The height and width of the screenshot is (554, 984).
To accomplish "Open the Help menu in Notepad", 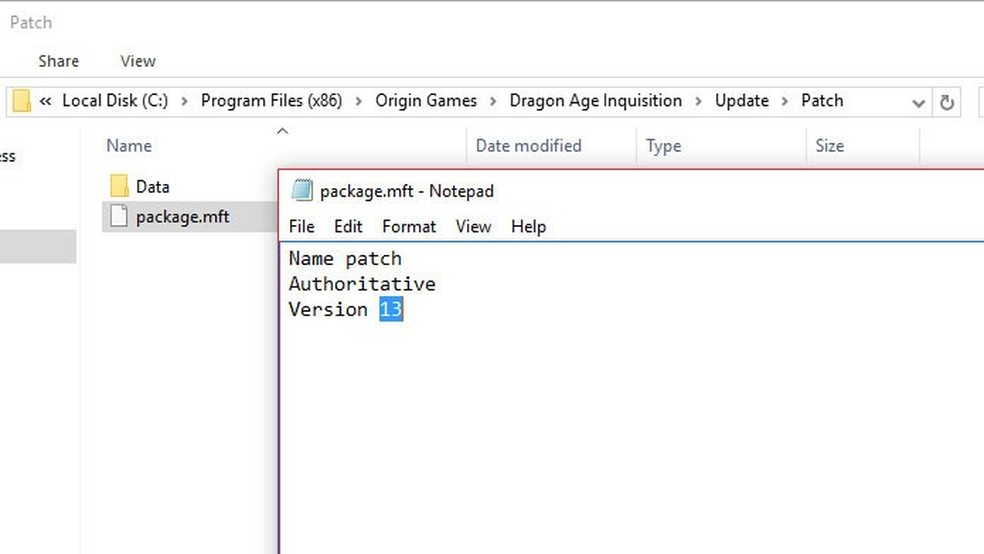I will [x=528, y=226].
